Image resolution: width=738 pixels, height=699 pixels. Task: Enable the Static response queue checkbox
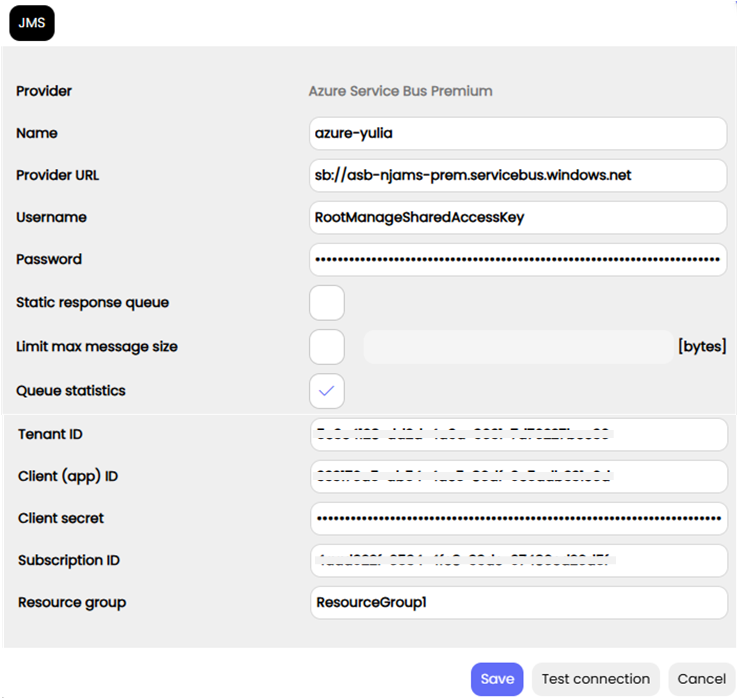point(327,303)
